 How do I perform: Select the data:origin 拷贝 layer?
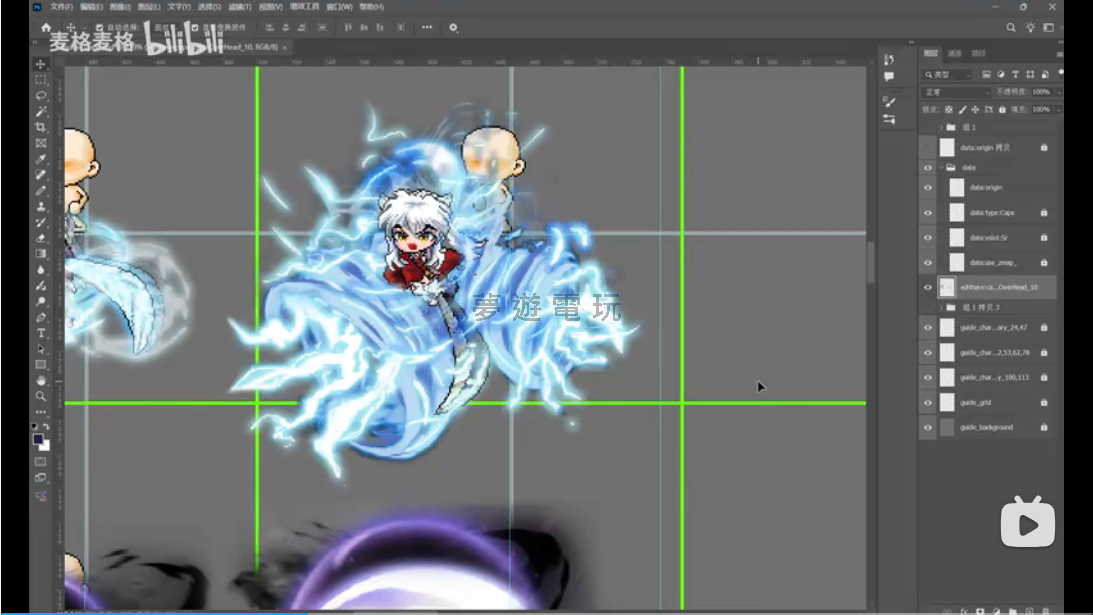pos(990,147)
